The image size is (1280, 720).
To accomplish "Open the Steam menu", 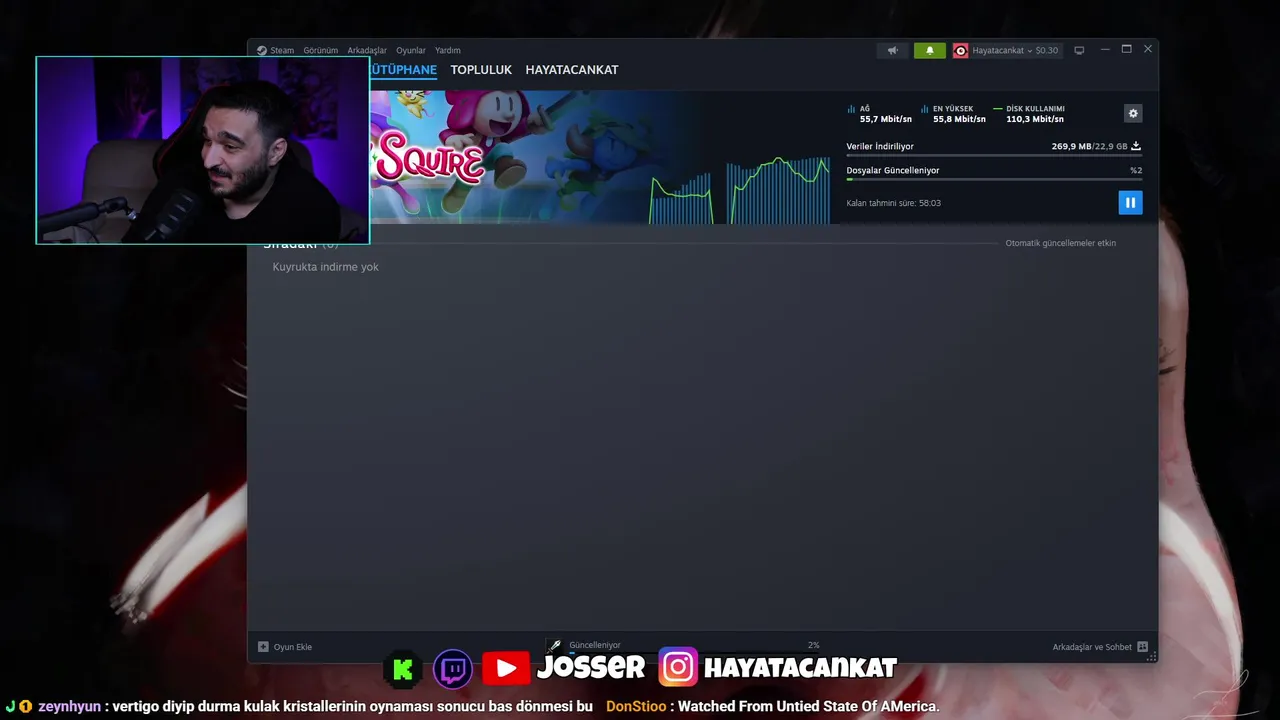I will pyautogui.click(x=282, y=50).
